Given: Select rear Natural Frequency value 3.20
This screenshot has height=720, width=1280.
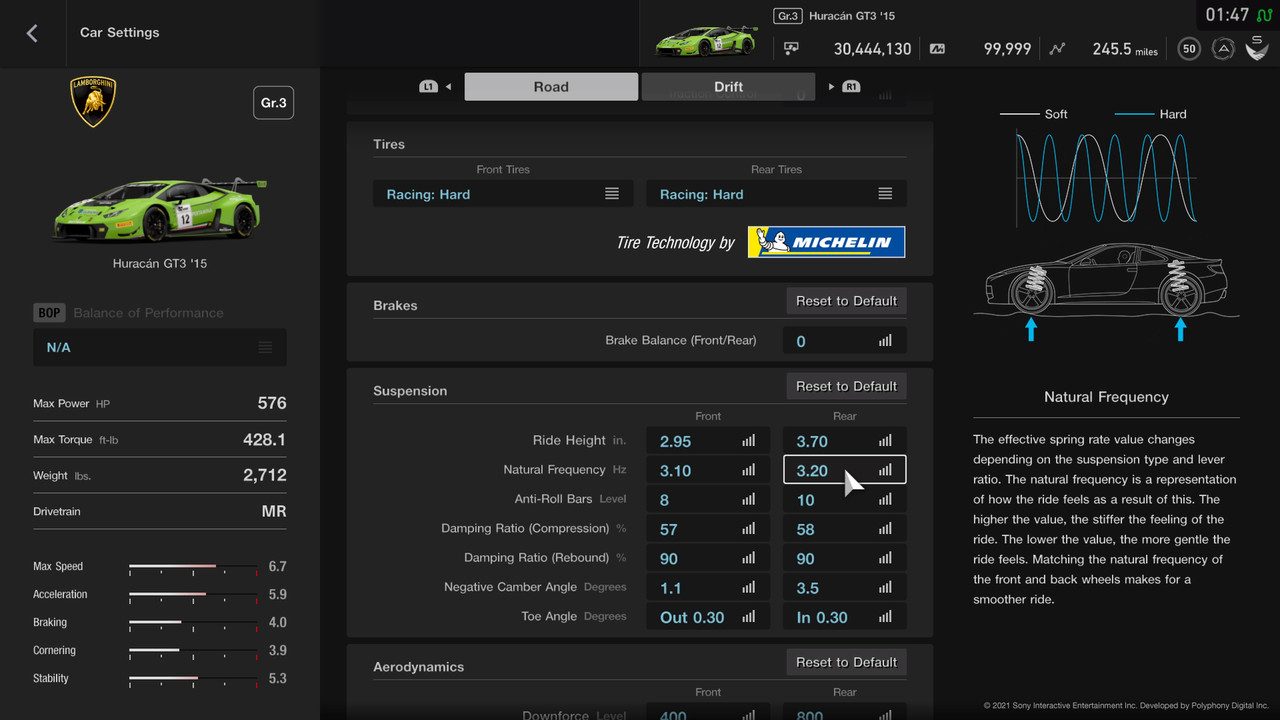Looking at the screenshot, I should pyautogui.click(x=845, y=470).
